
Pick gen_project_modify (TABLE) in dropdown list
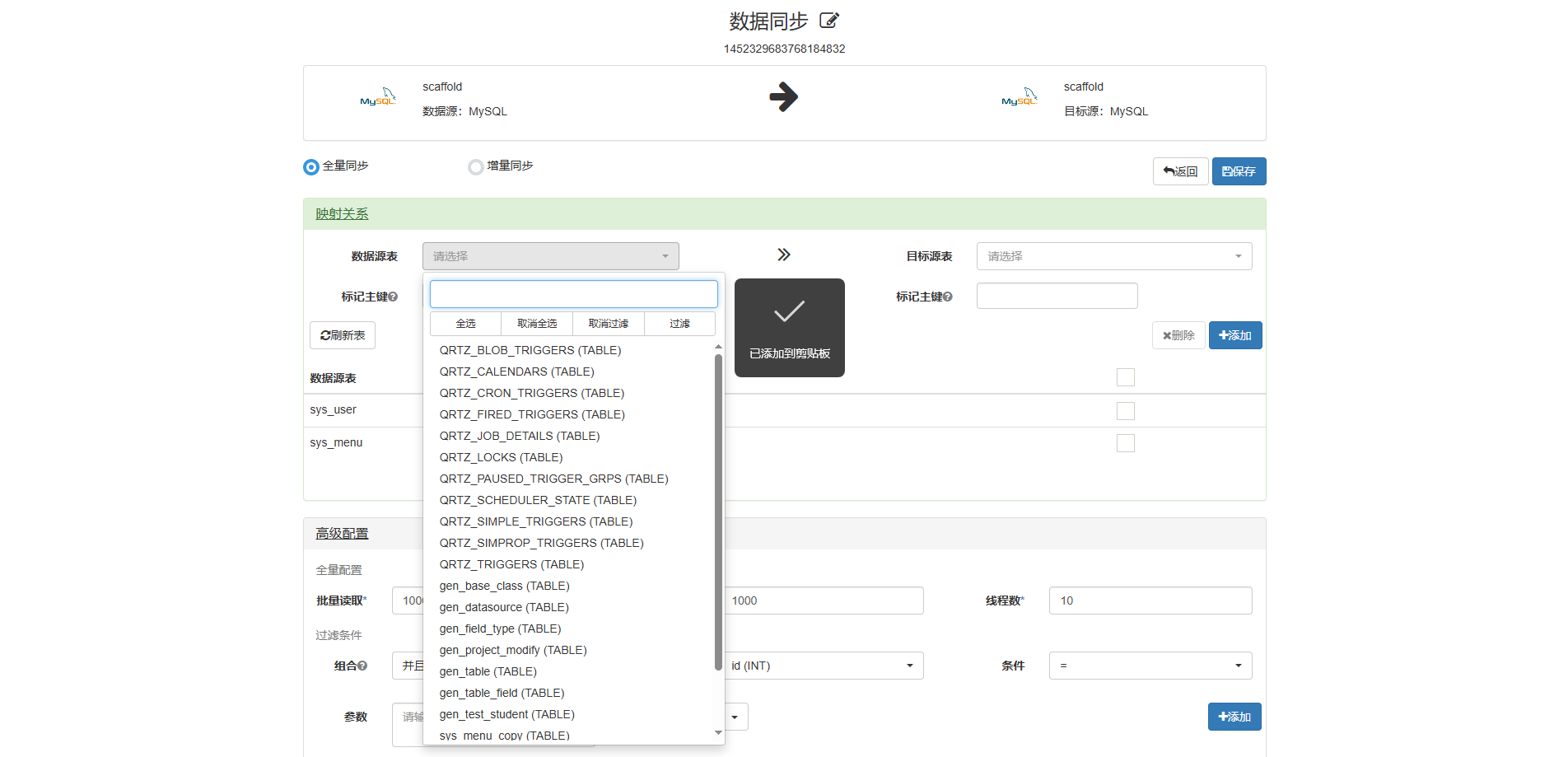[569, 650]
